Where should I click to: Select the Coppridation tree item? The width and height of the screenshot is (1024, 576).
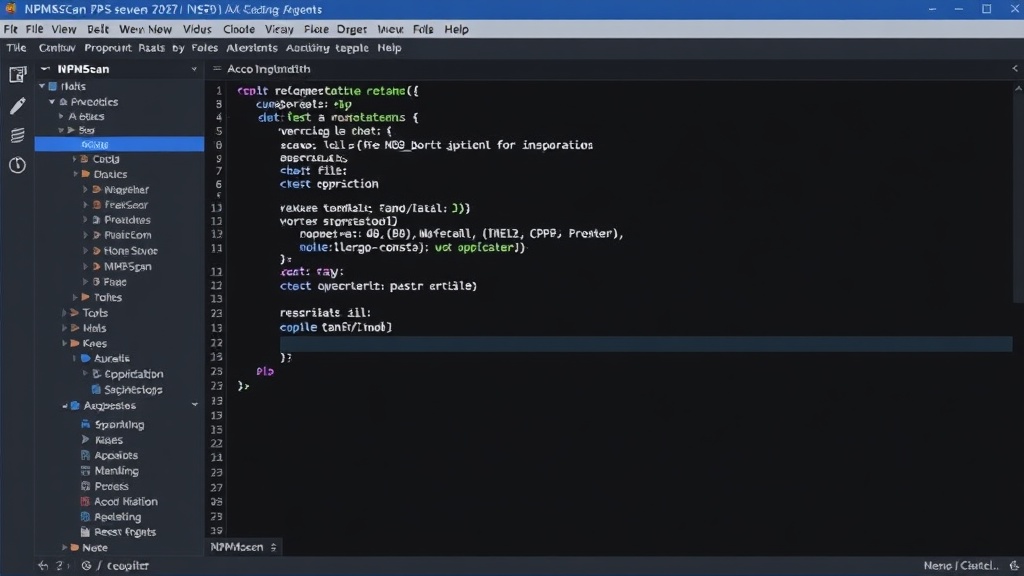click(x=134, y=374)
